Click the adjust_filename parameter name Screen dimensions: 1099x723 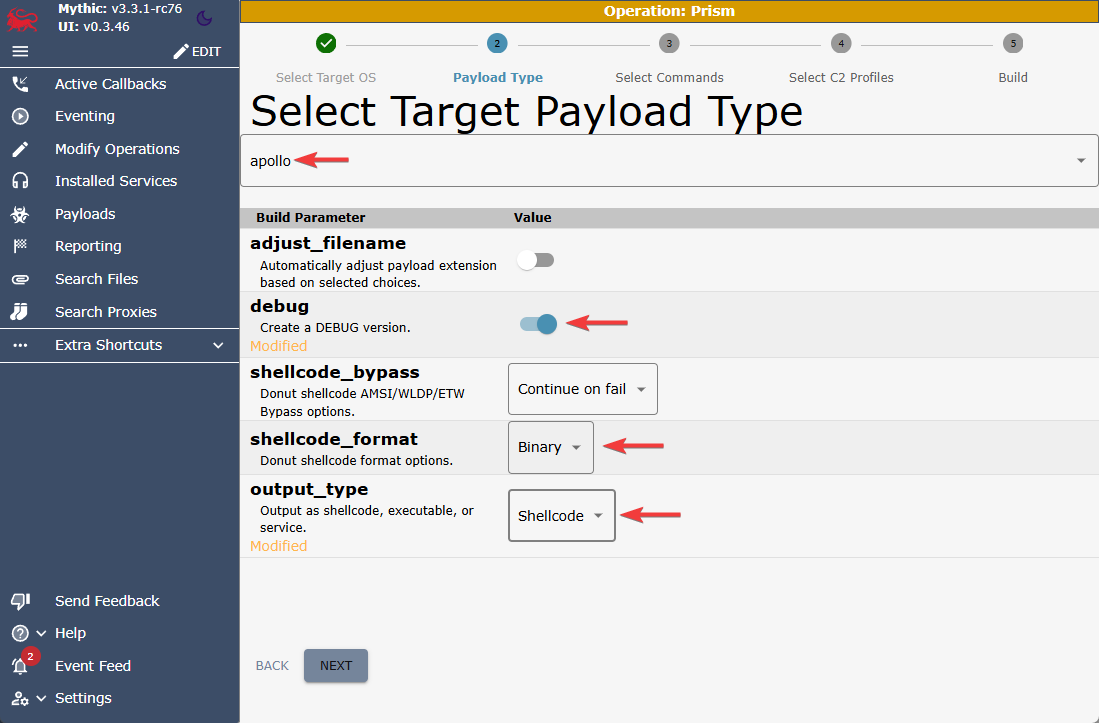point(328,243)
